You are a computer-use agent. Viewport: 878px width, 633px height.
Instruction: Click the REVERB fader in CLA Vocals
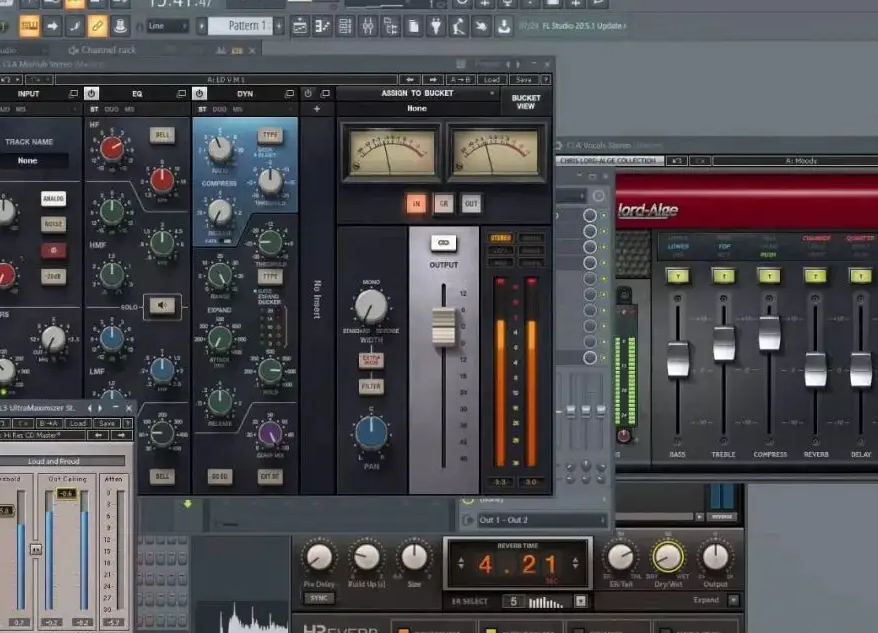(815, 369)
